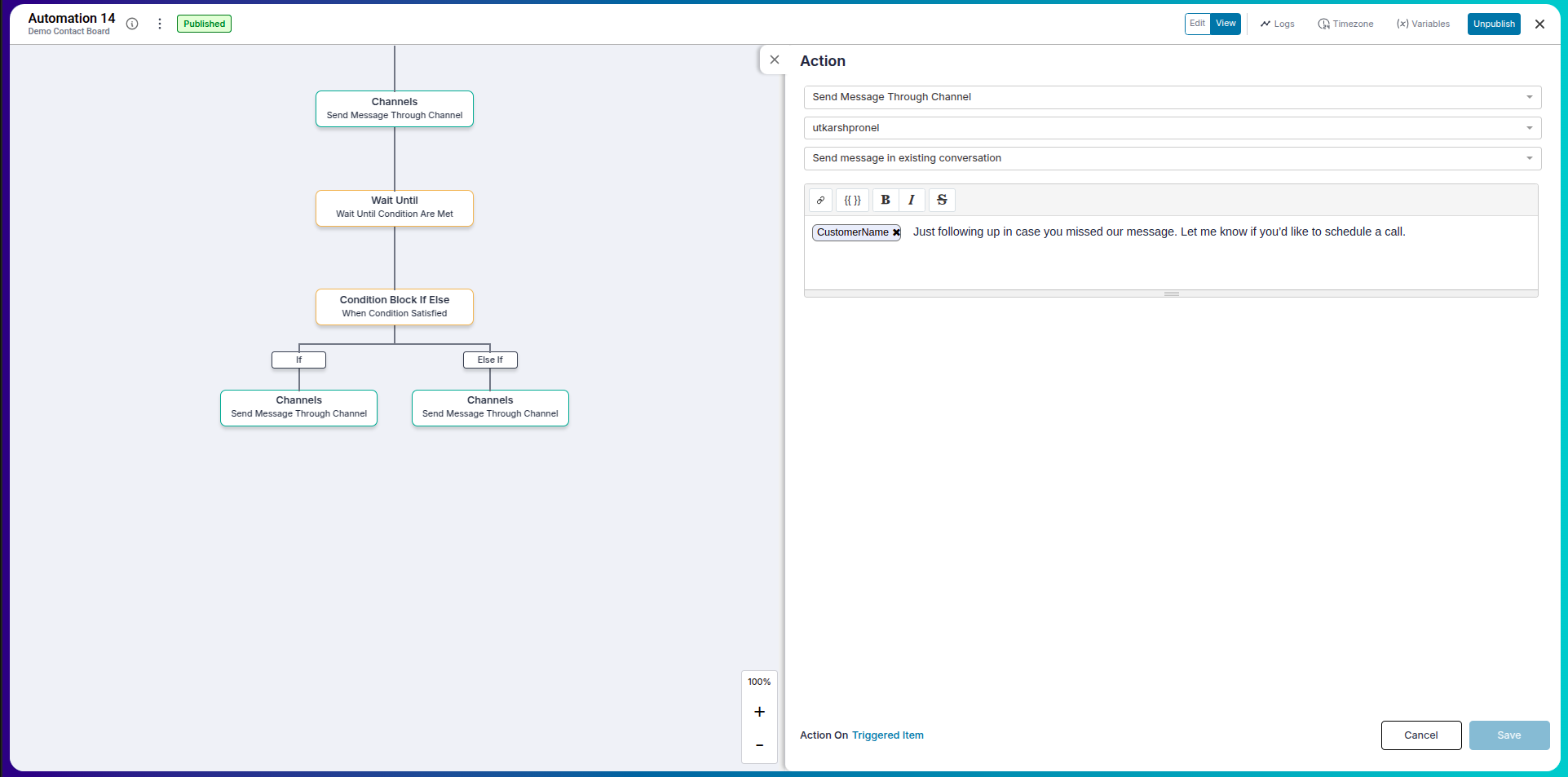Screen dimensions: 1568x777
Task: Open the three-dot options menu
Action: 160,24
